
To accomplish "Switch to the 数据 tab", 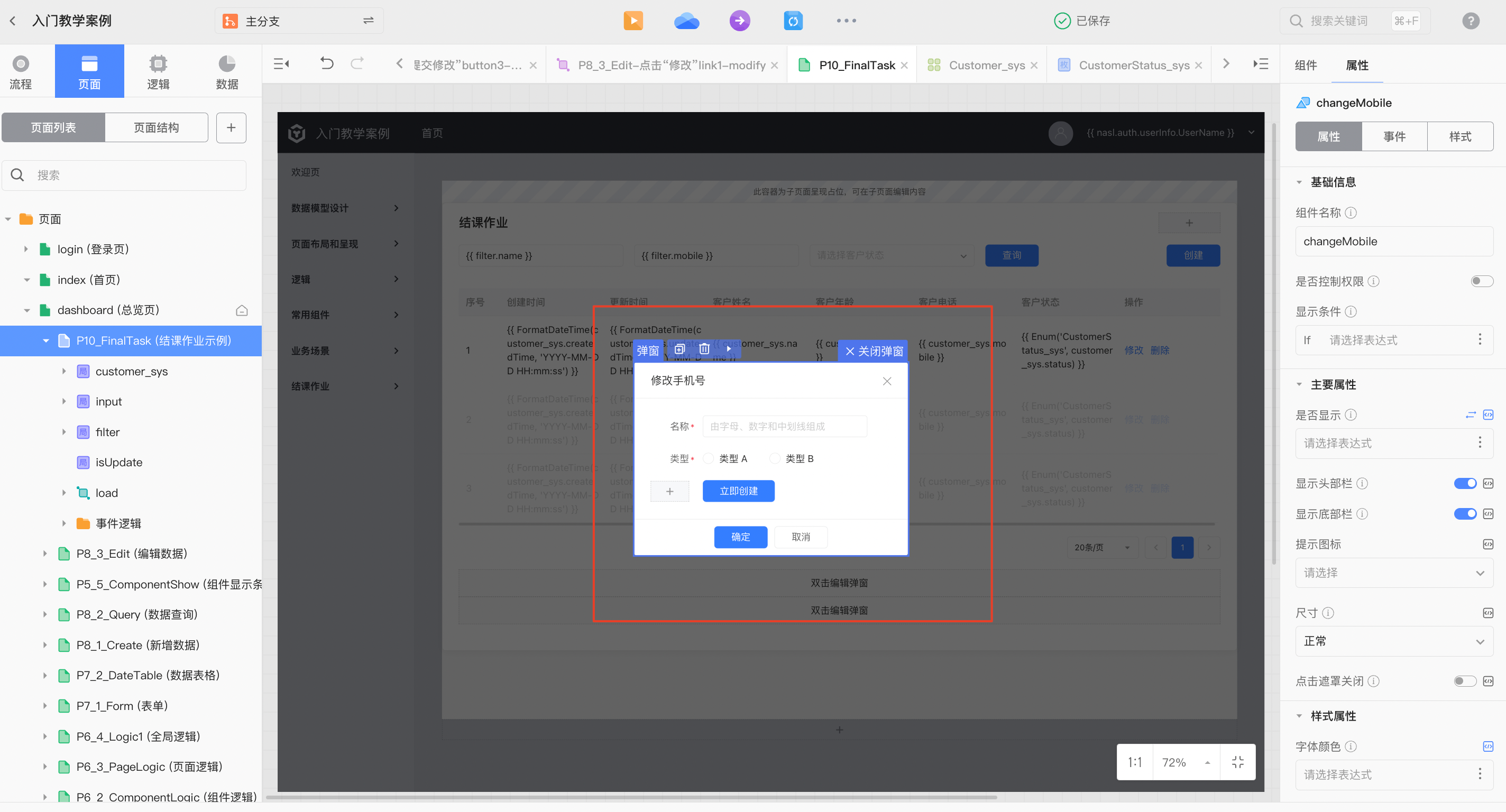I will pyautogui.click(x=227, y=71).
